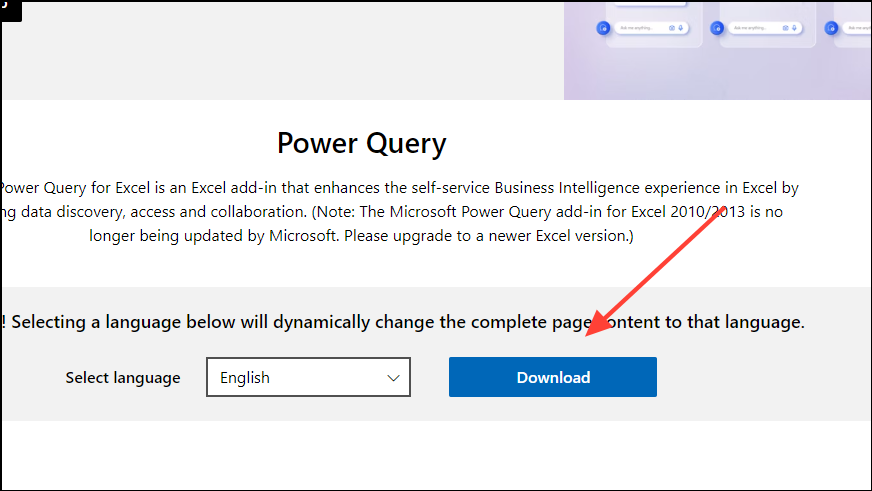Open the Select language dropdown set to English
This screenshot has width=872, height=491.
pyautogui.click(x=308, y=377)
